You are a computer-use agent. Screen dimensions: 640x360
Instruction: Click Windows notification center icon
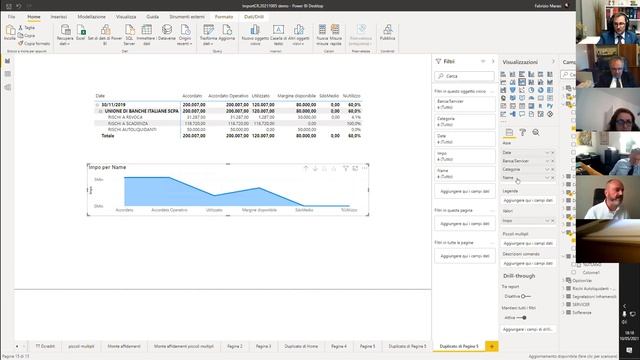click(629, 351)
